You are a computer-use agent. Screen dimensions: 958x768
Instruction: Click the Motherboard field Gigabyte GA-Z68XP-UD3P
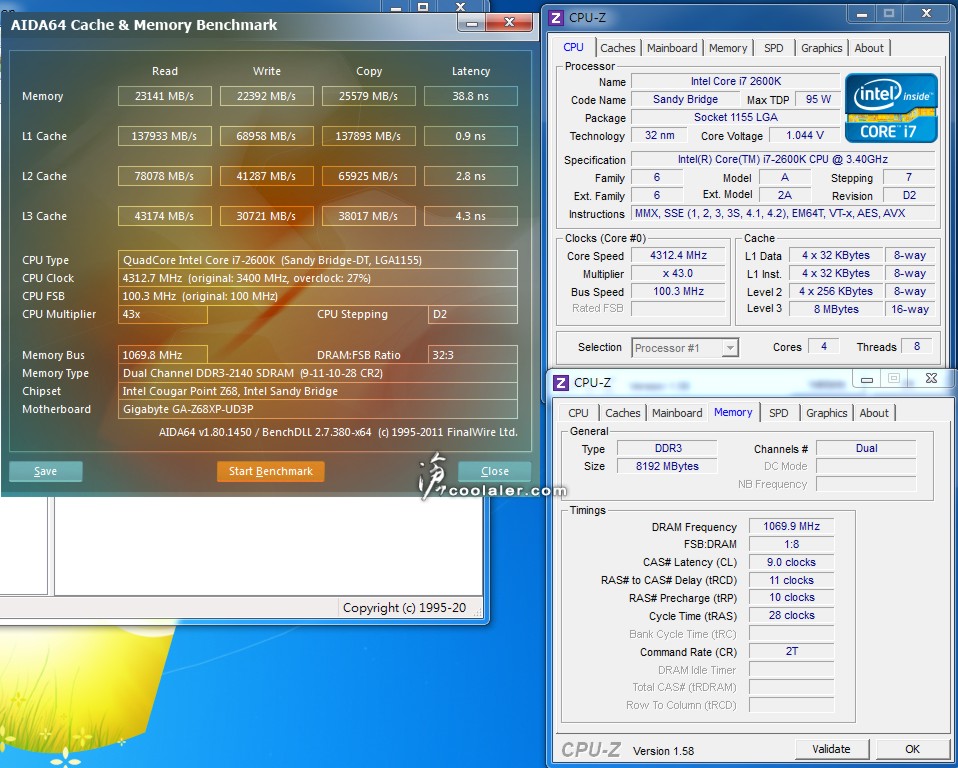[x=318, y=409]
